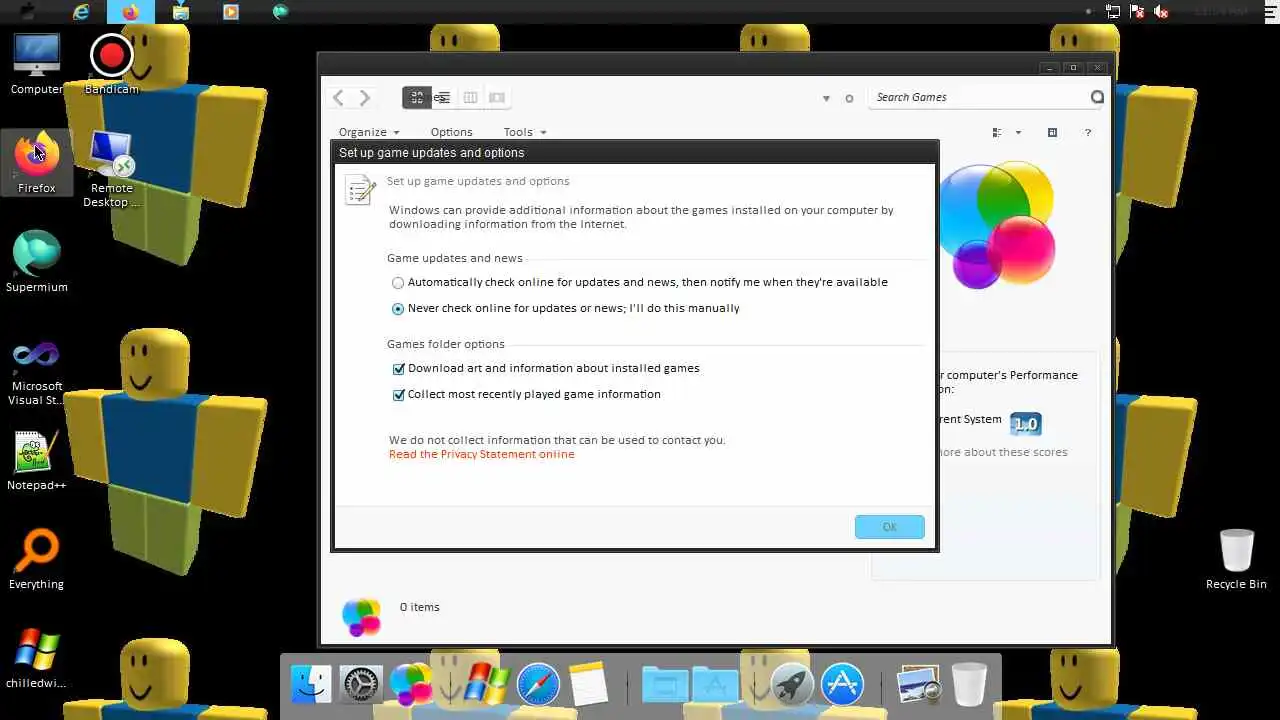This screenshot has width=1280, height=720.
Task: Navigate forward in Games window
Action: pyautogui.click(x=365, y=97)
